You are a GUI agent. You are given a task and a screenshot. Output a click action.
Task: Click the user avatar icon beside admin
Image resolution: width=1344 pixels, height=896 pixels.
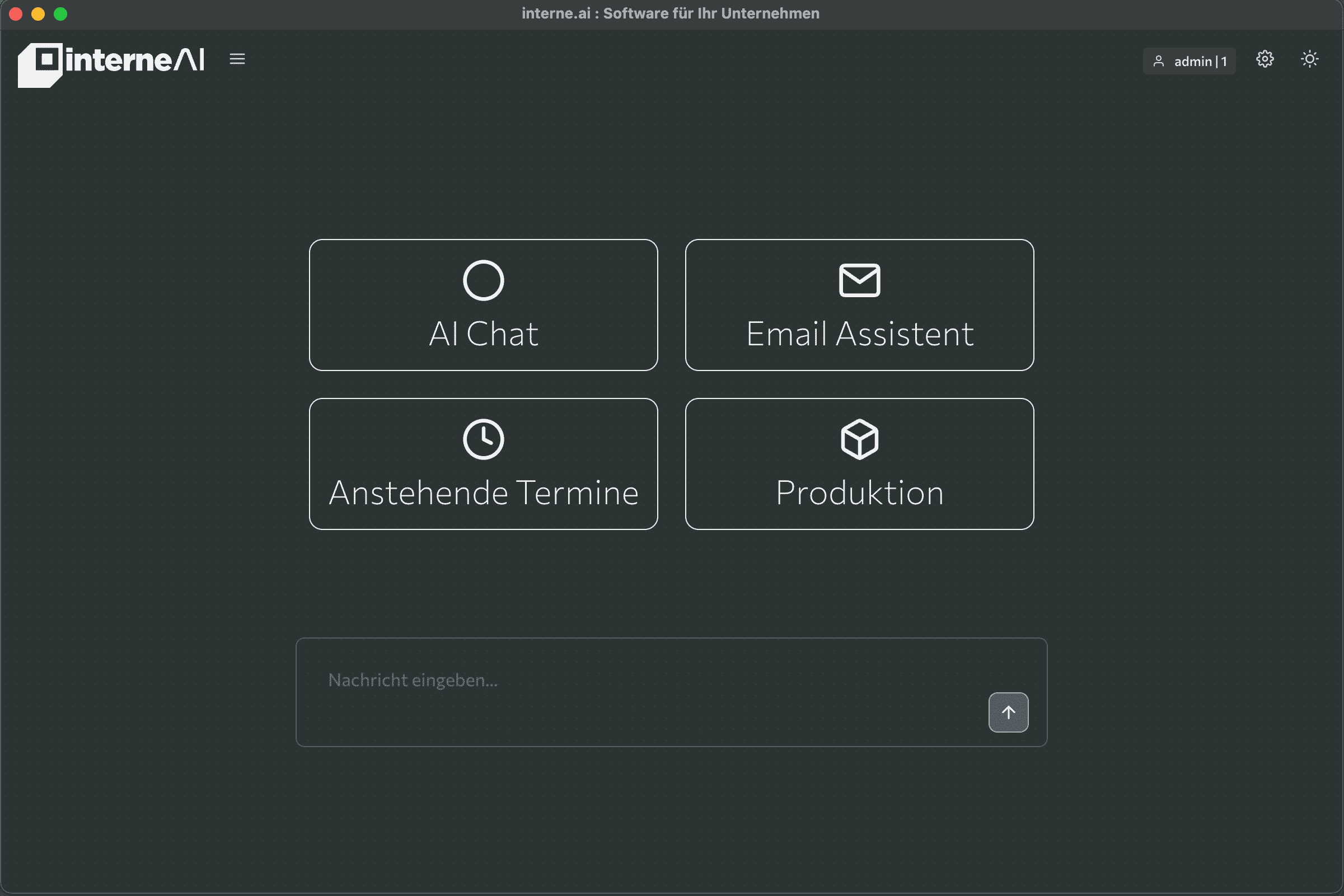click(1158, 61)
